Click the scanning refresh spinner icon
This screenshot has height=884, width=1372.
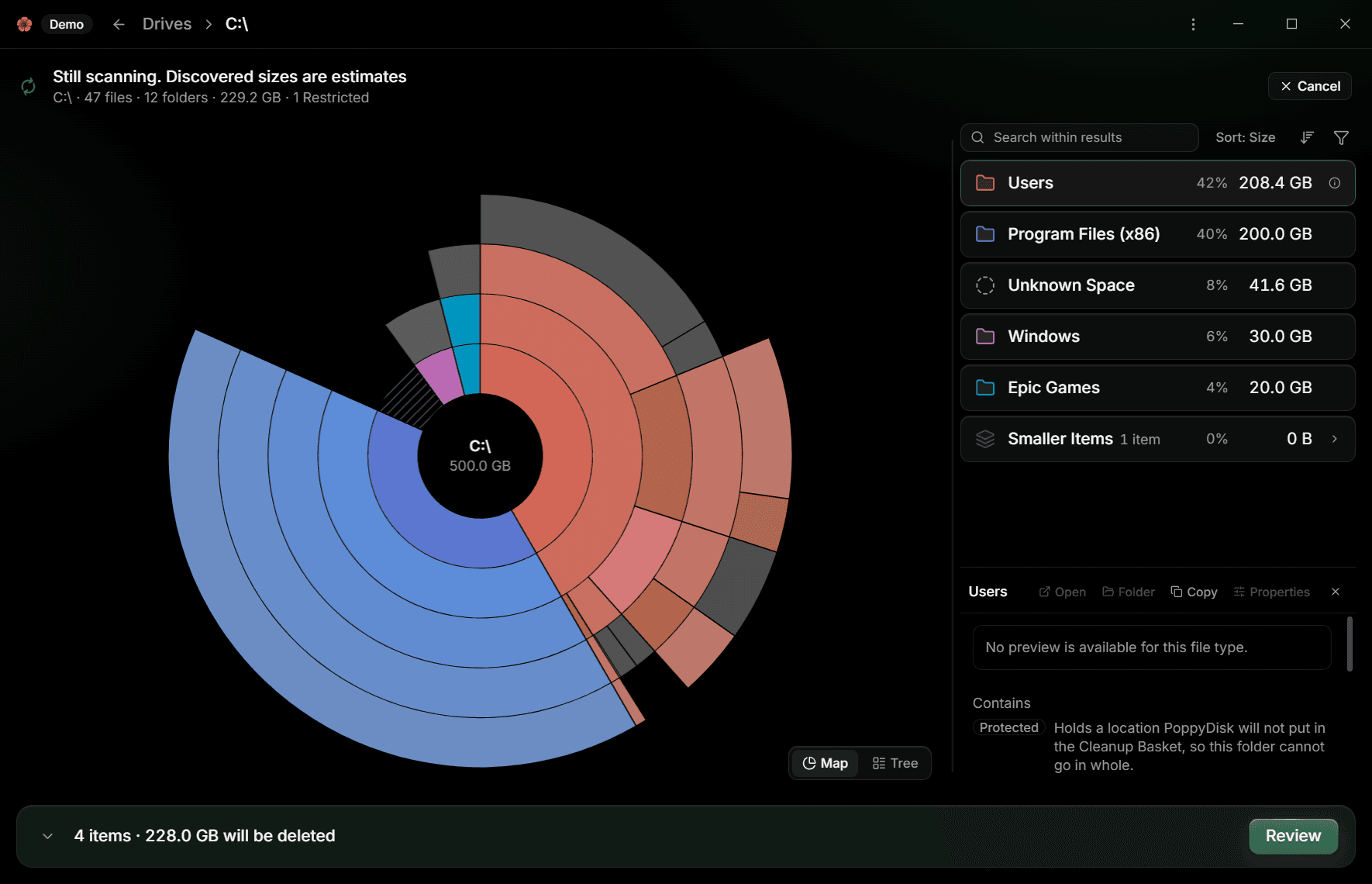pyautogui.click(x=28, y=86)
